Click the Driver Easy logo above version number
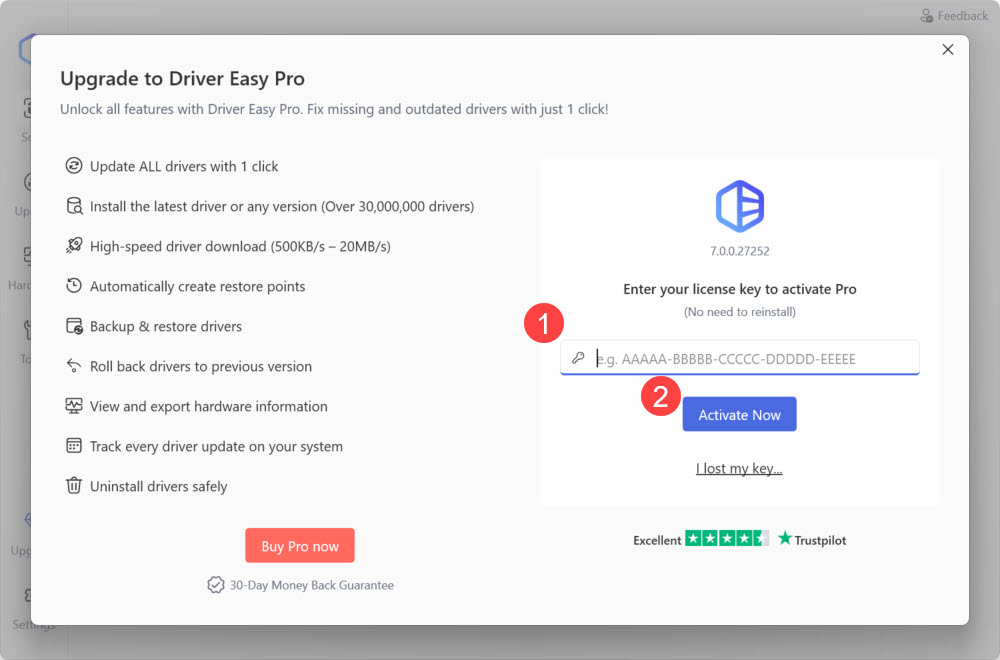The image size is (1000, 660). (x=739, y=207)
